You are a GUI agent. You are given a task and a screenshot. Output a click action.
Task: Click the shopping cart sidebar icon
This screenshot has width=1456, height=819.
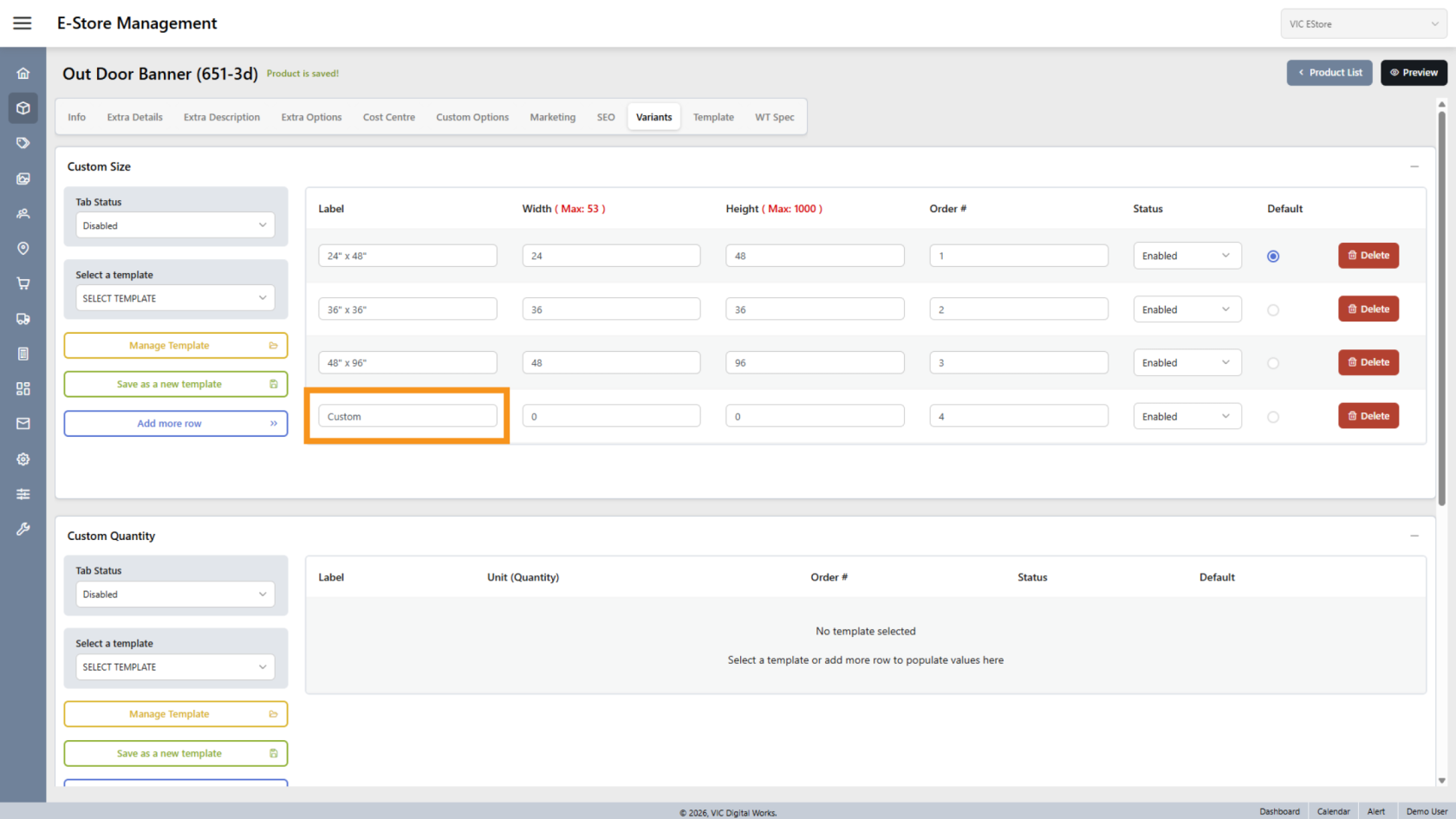[23, 283]
